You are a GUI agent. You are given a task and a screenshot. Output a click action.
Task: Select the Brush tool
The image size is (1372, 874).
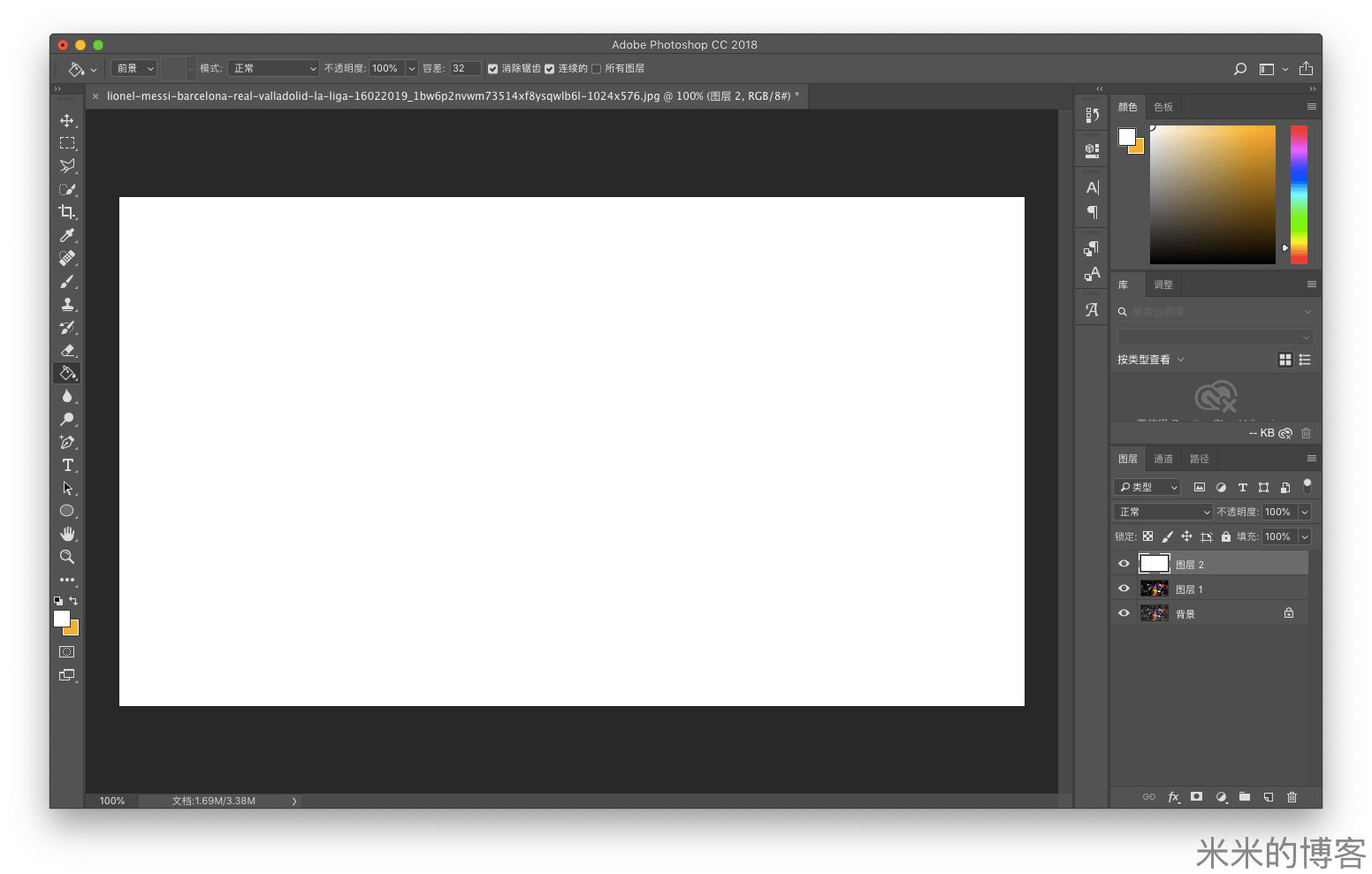(x=67, y=281)
